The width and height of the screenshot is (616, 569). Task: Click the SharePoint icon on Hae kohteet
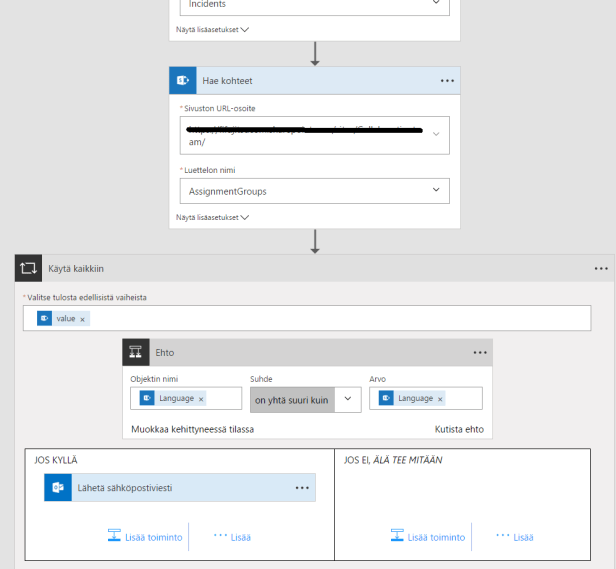(183, 81)
